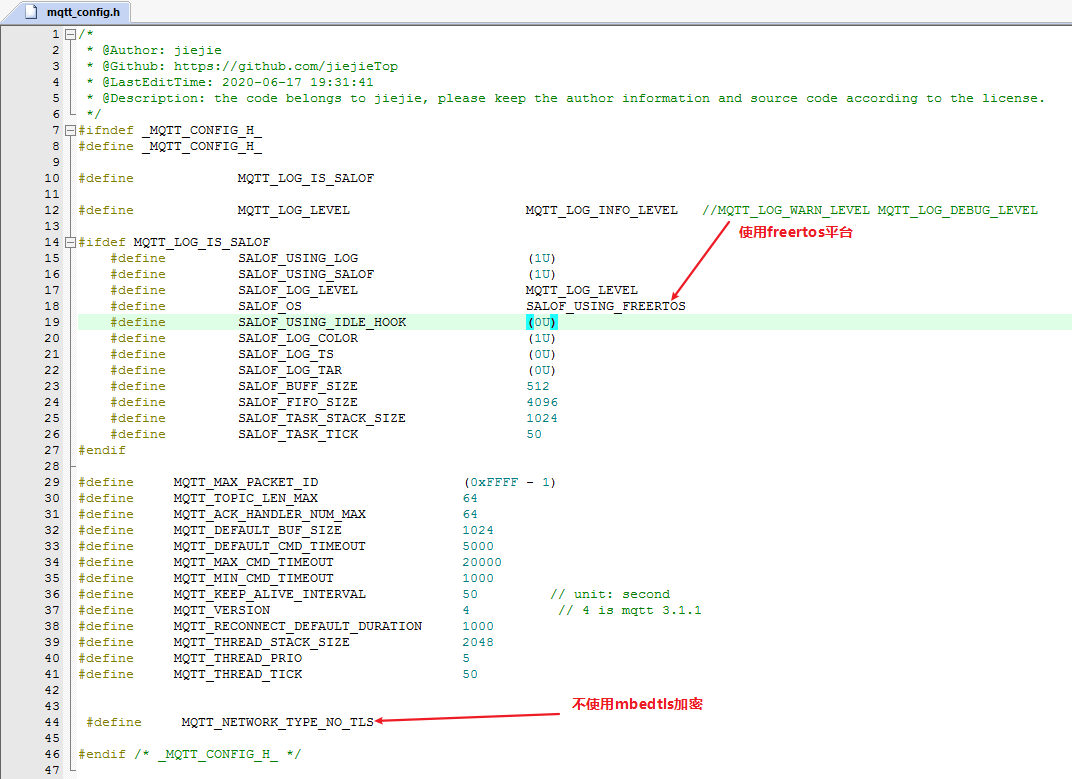The height and width of the screenshot is (779, 1072).
Task: Click the SALOF_USING_FREERTOS token
Action: [604, 305]
